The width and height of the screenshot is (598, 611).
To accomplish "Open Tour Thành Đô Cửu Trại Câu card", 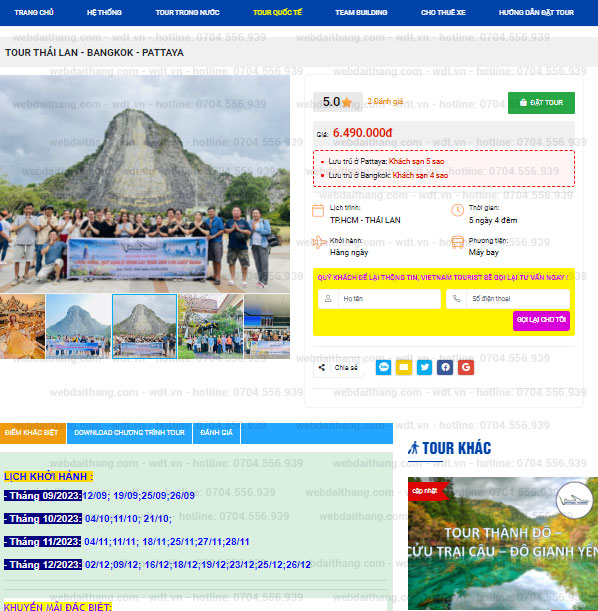I will coord(503,543).
